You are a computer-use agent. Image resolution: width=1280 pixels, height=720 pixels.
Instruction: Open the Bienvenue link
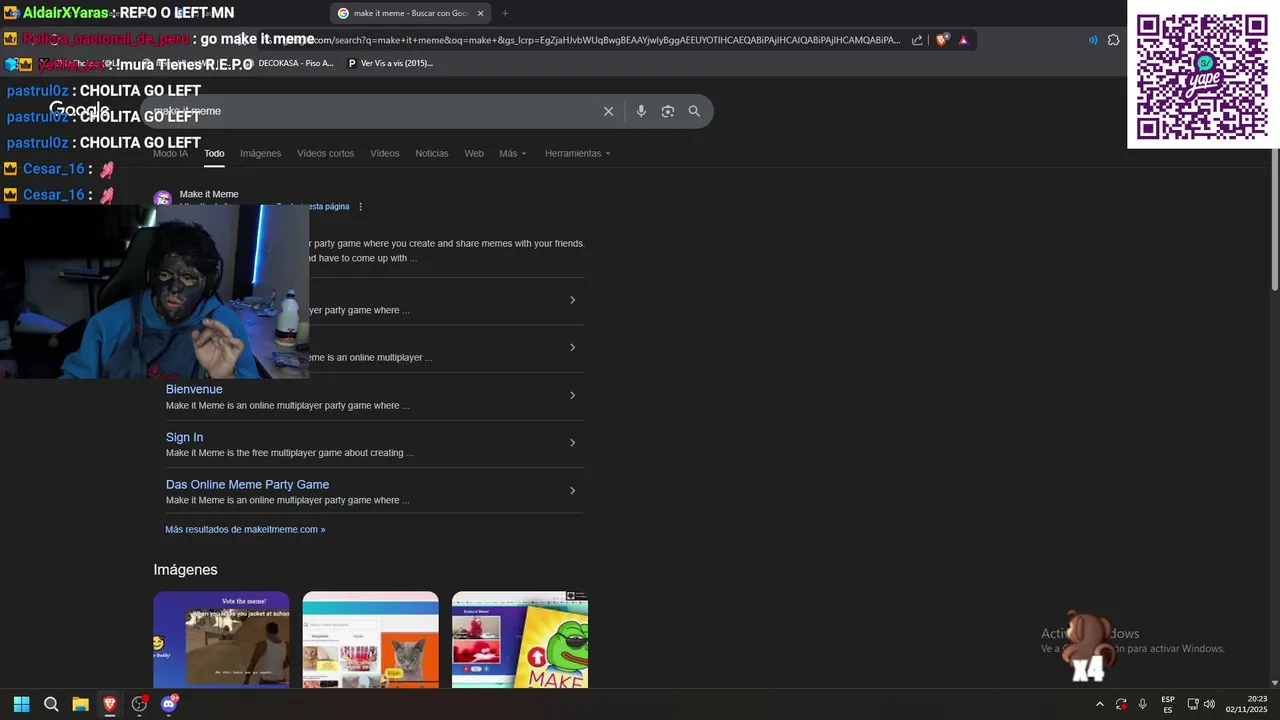click(194, 389)
